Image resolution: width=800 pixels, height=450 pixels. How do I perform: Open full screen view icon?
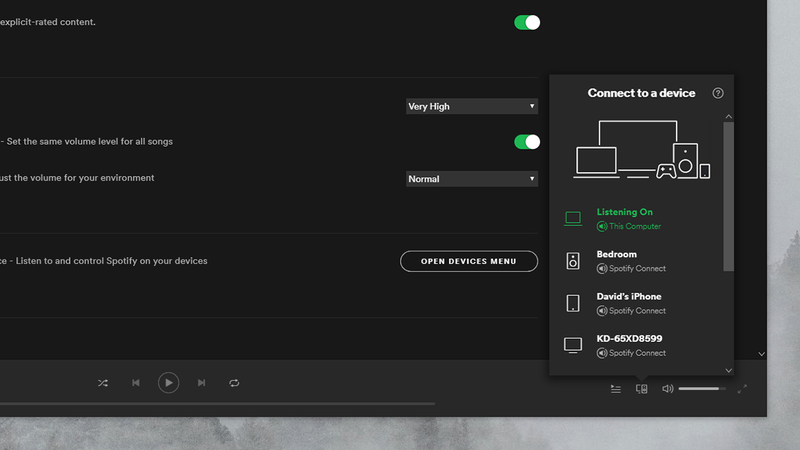click(742, 389)
